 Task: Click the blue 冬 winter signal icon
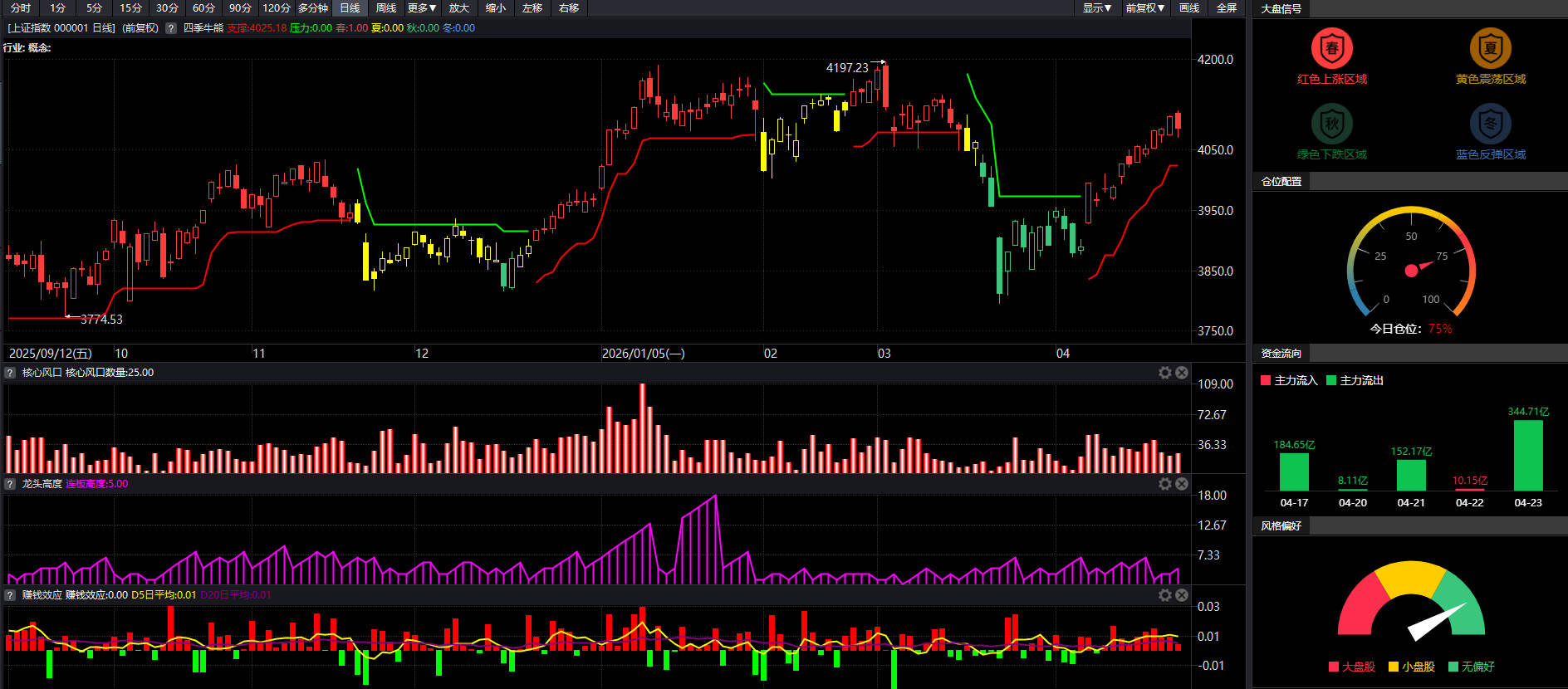(x=1490, y=124)
